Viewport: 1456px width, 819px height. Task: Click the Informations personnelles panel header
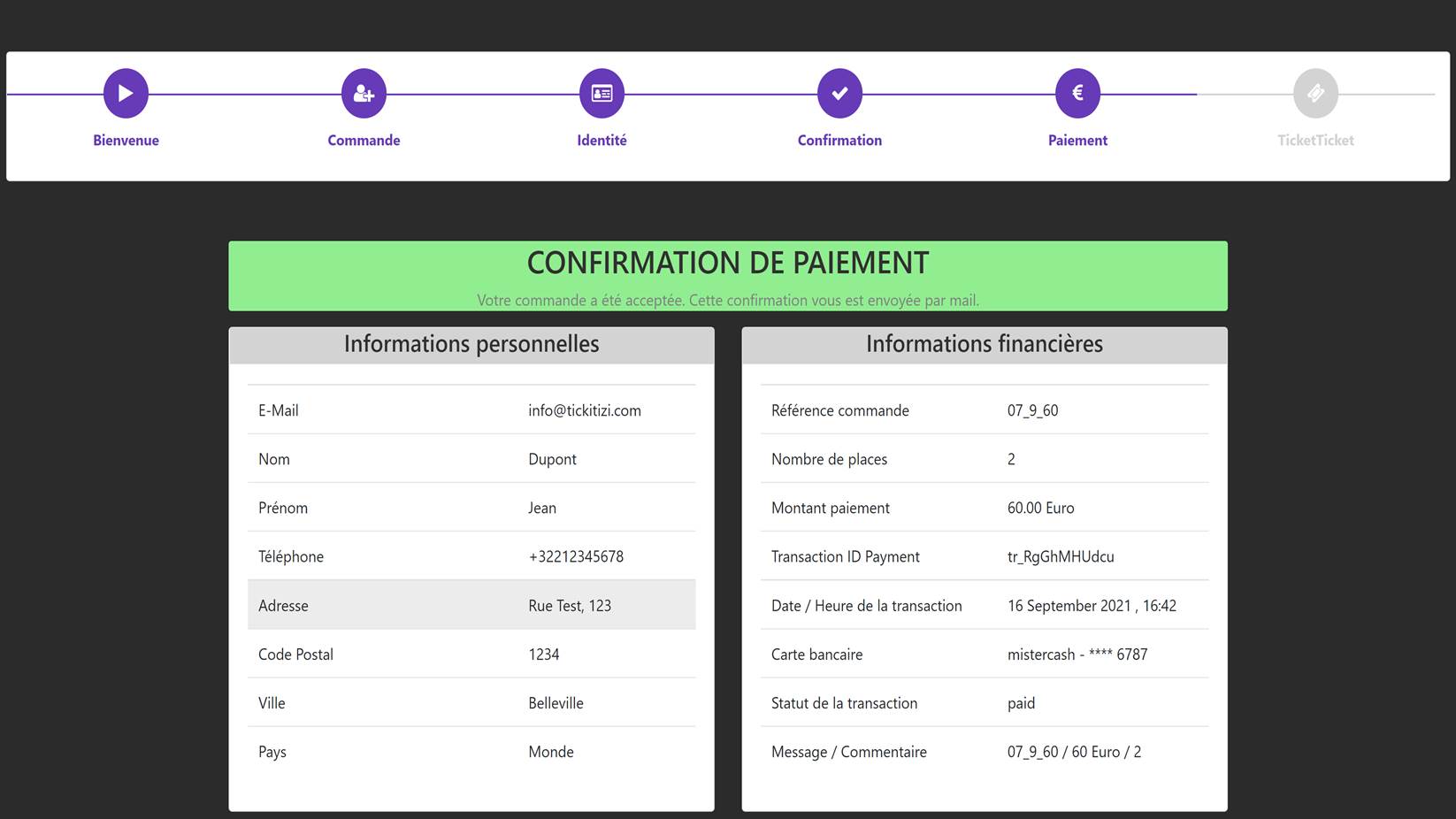coord(471,345)
